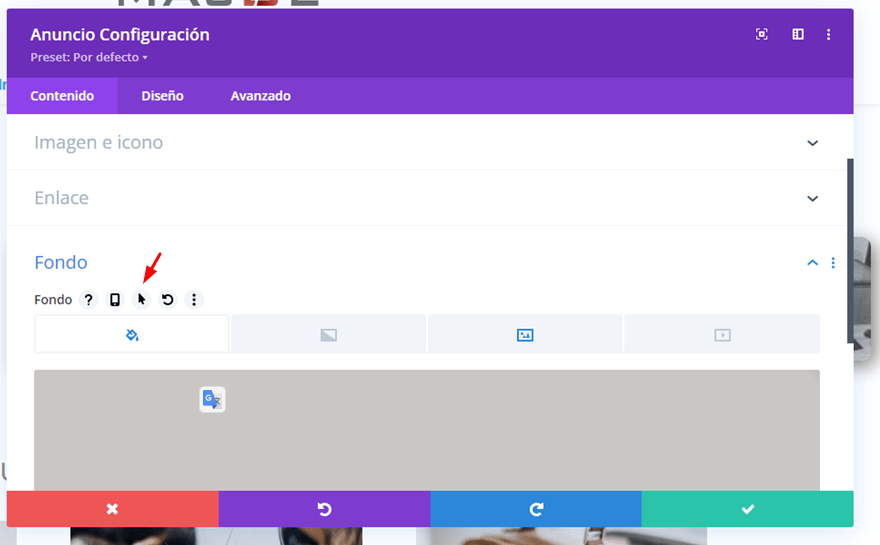Click the Google Translate floating icon
The image size is (880, 545).
212,400
